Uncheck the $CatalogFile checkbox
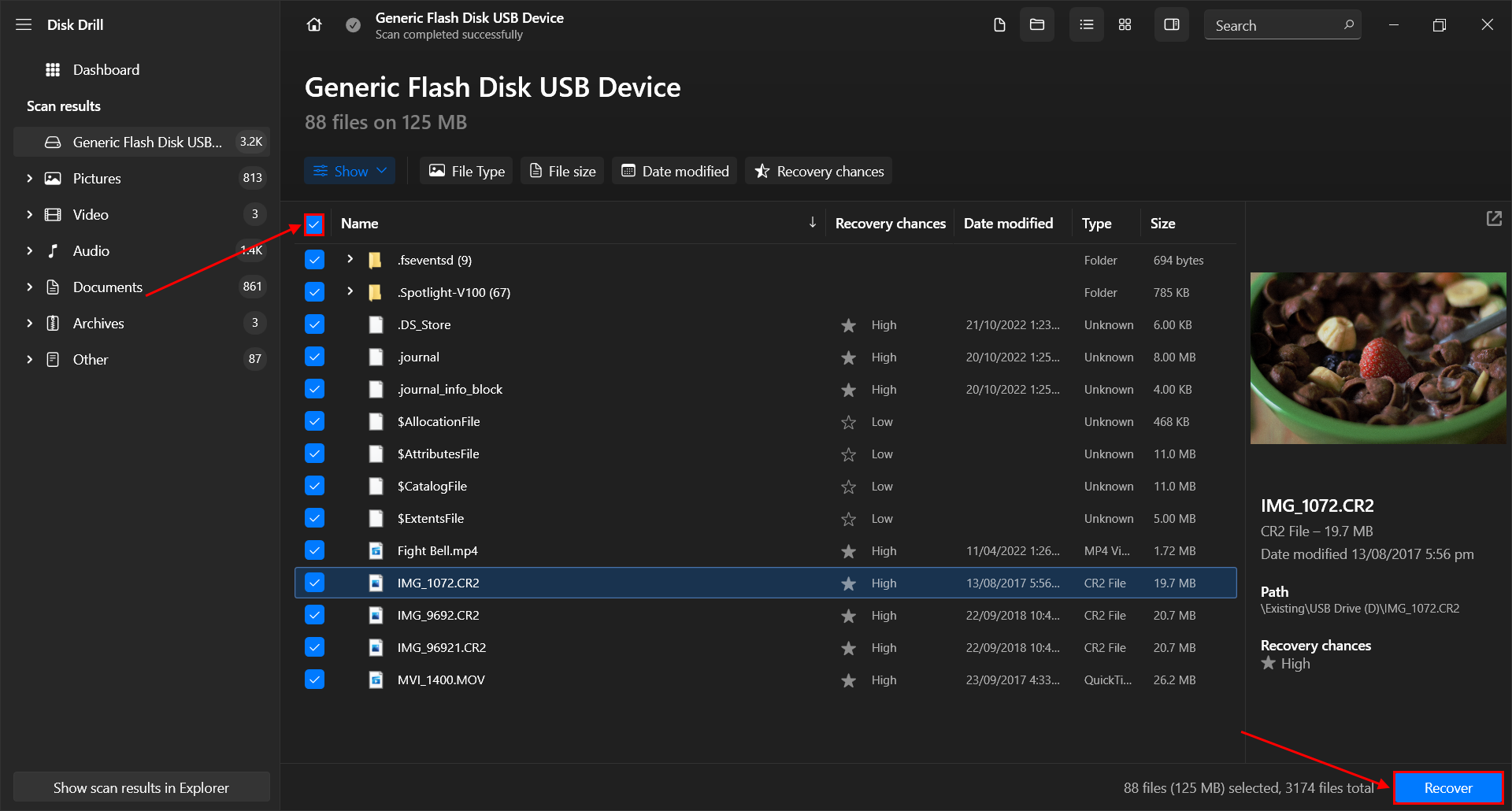Image resolution: width=1512 pixels, height=811 pixels. (314, 486)
